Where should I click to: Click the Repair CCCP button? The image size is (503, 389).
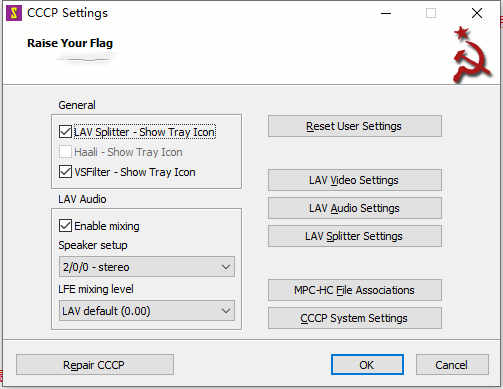tap(95, 365)
